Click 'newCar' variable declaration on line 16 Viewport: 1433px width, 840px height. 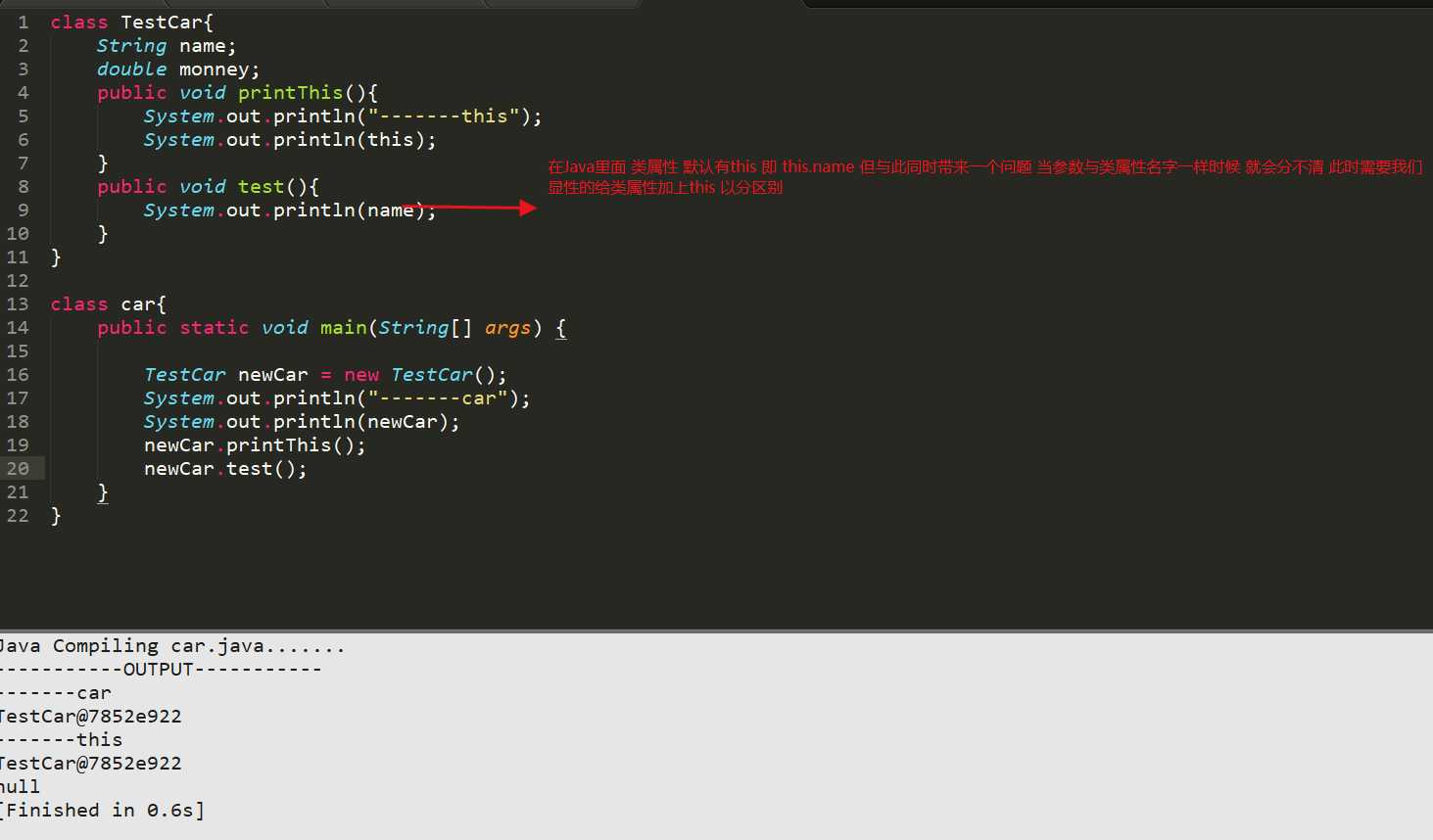click(273, 375)
